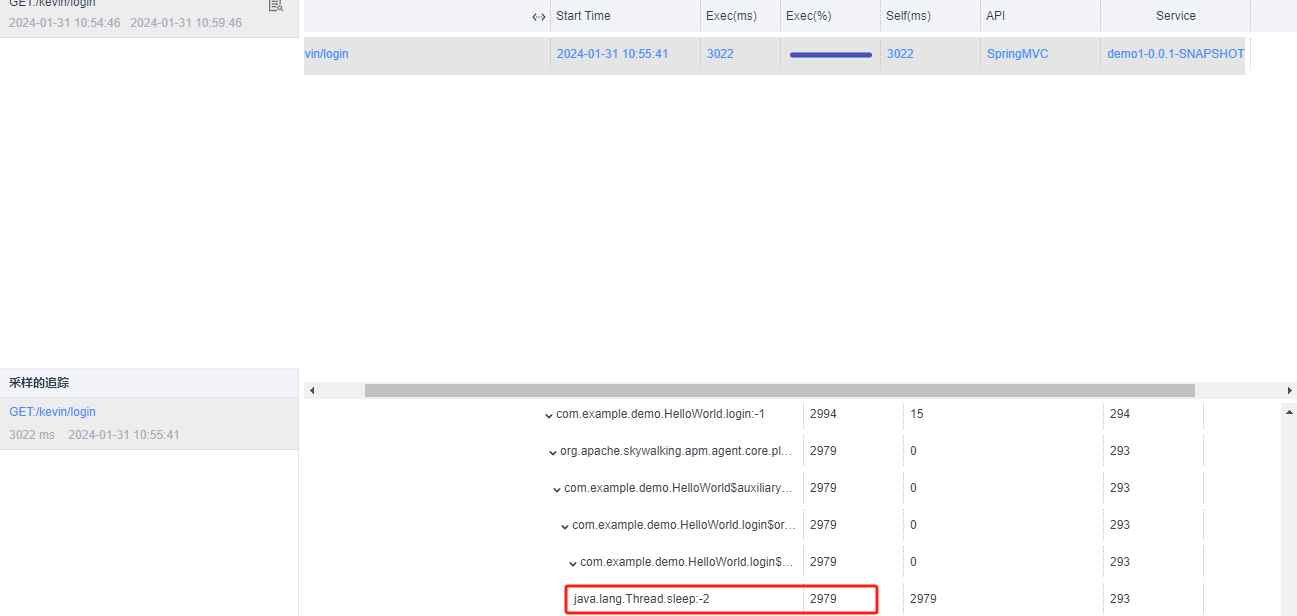Screen dimensions: 1297x616
Task: Click the up arrow on the vertical scrollbar
Action: point(1289,410)
